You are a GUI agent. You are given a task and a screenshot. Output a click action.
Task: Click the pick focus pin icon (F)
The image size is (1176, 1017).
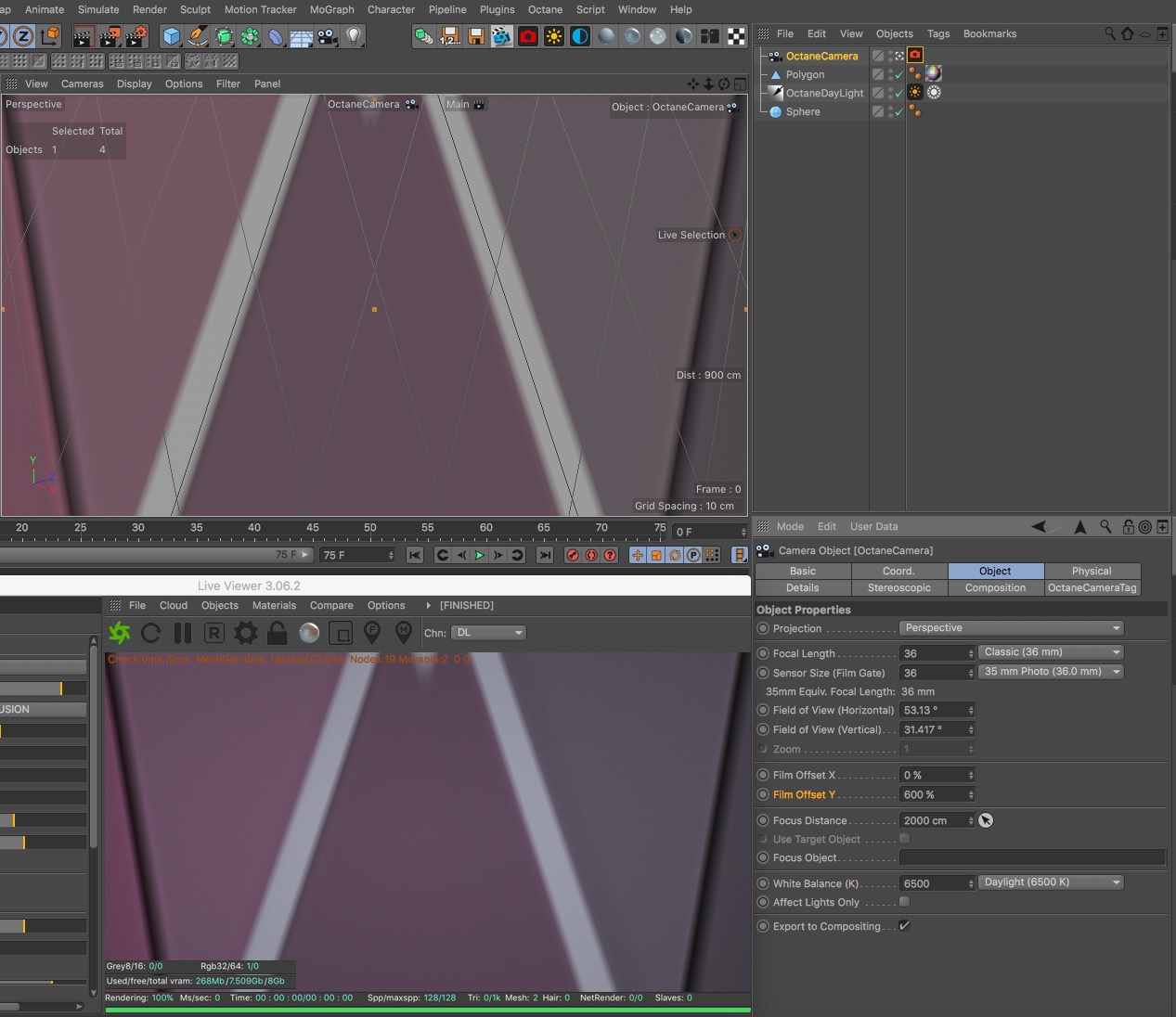(372, 633)
